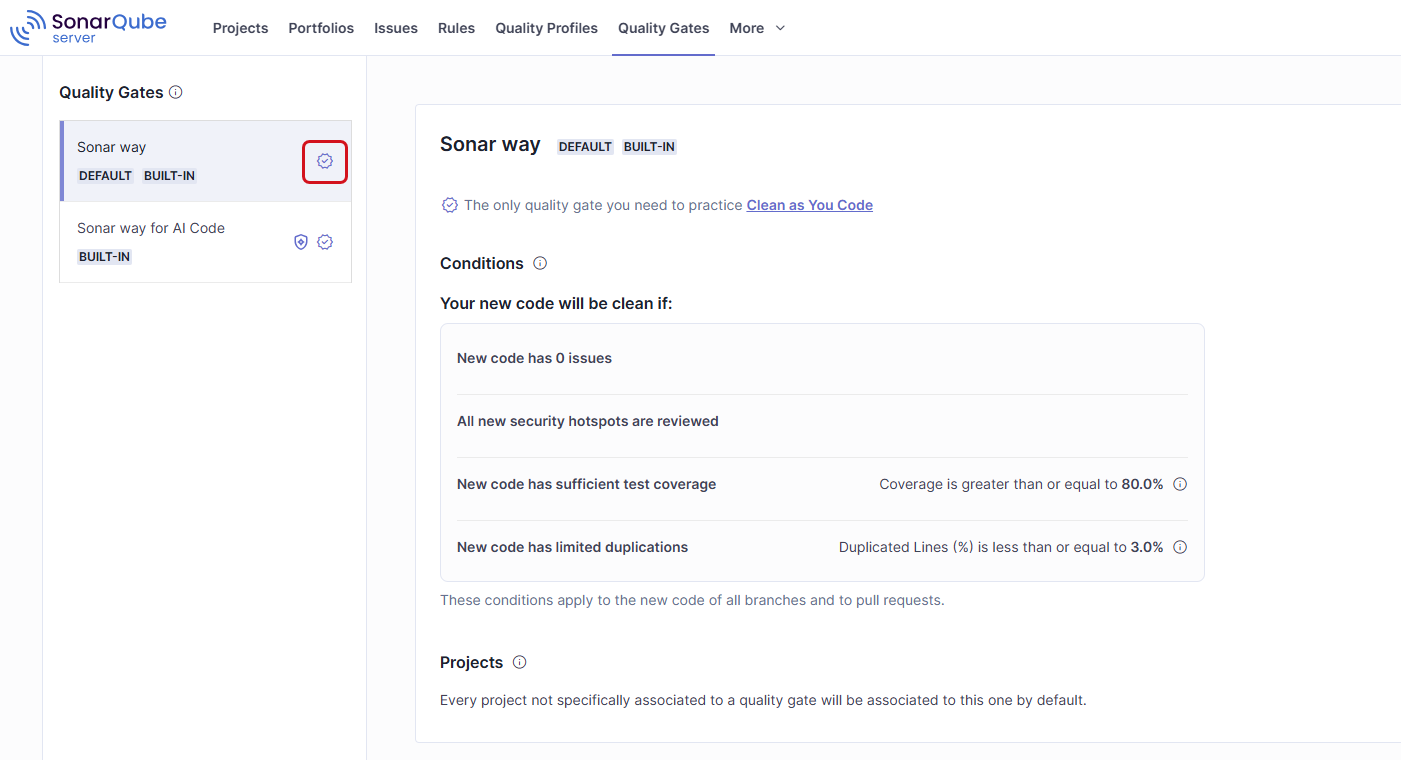Image resolution: width=1401 pixels, height=760 pixels.
Task: Click verified badge on Sonar way for AI Code
Action: (x=325, y=242)
